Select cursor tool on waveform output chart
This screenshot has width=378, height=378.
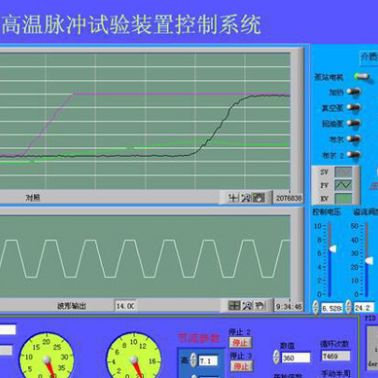coord(234,305)
